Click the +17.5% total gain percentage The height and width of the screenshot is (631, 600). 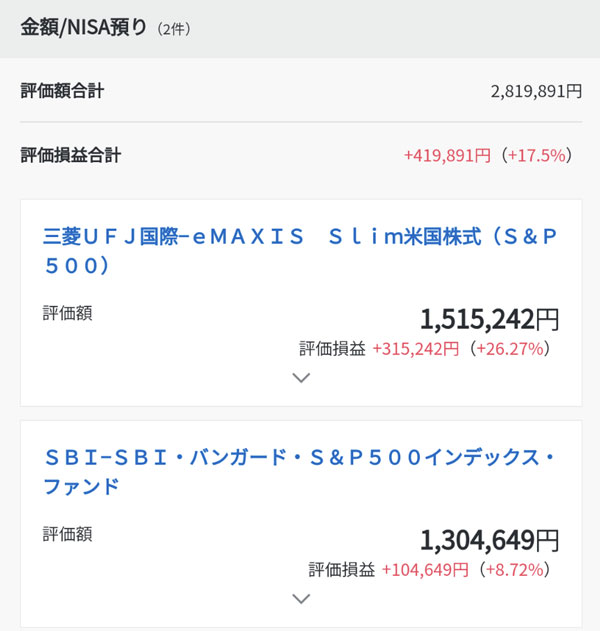point(538,155)
